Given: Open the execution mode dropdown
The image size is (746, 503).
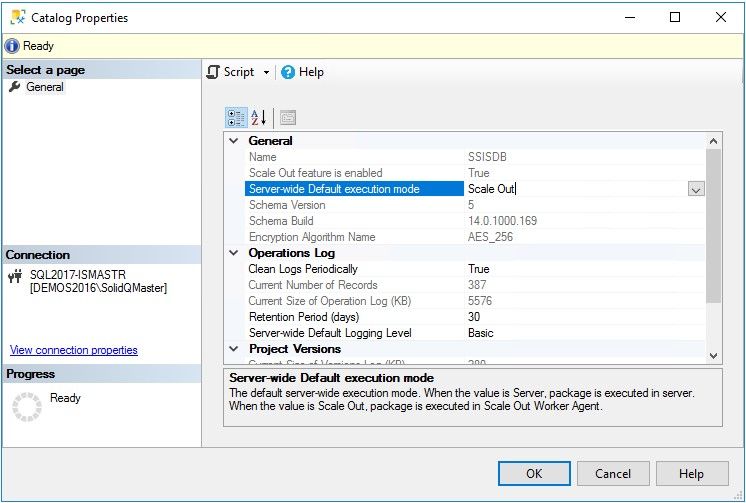Looking at the screenshot, I should pos(696,189).
